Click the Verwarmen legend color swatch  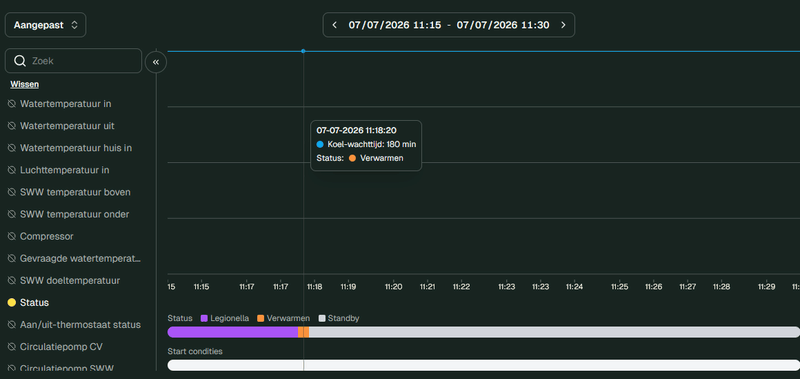(261, 318)
